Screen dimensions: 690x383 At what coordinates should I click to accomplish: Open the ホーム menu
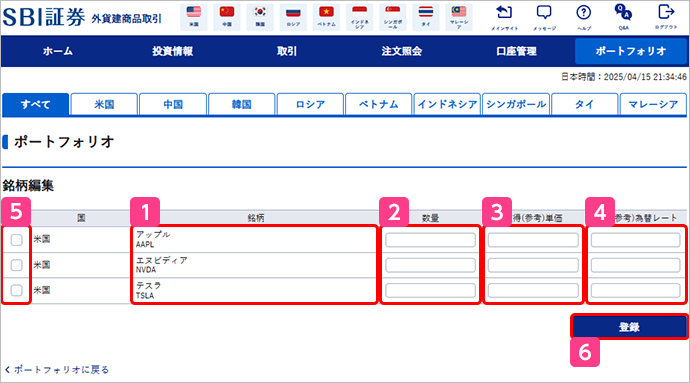[x=58, y=51]
